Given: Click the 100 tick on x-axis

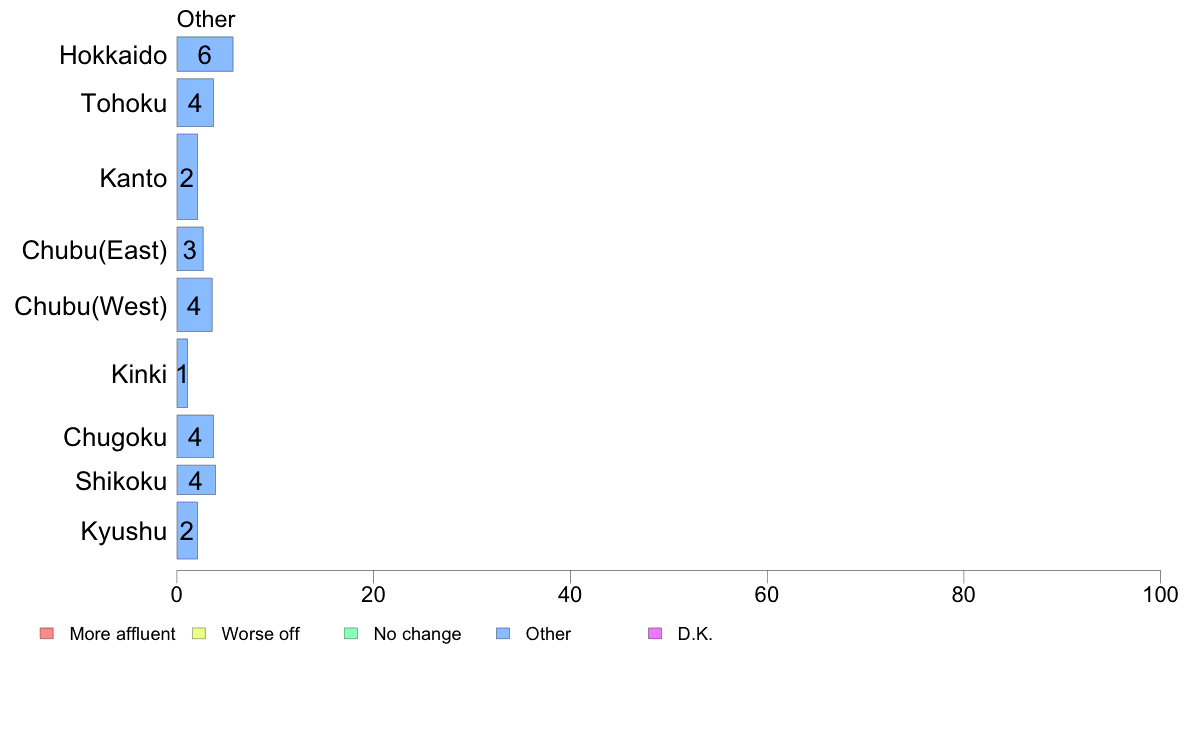Looking at the screenshot, I should point(1160,594).
